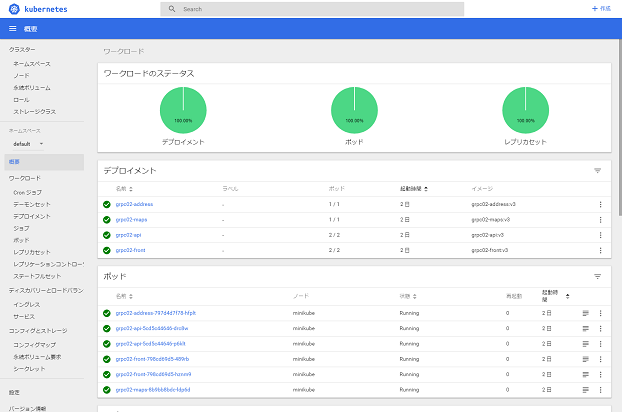Screen dimensions: 622x412
Task: Click status check icon of grpc02-address deployment
Action: [x=107, y=204]
